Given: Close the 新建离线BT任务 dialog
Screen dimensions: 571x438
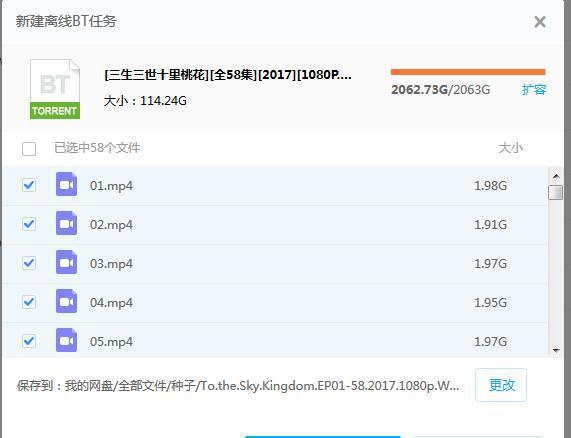Looking at the screenshot, I should point(540,22).
